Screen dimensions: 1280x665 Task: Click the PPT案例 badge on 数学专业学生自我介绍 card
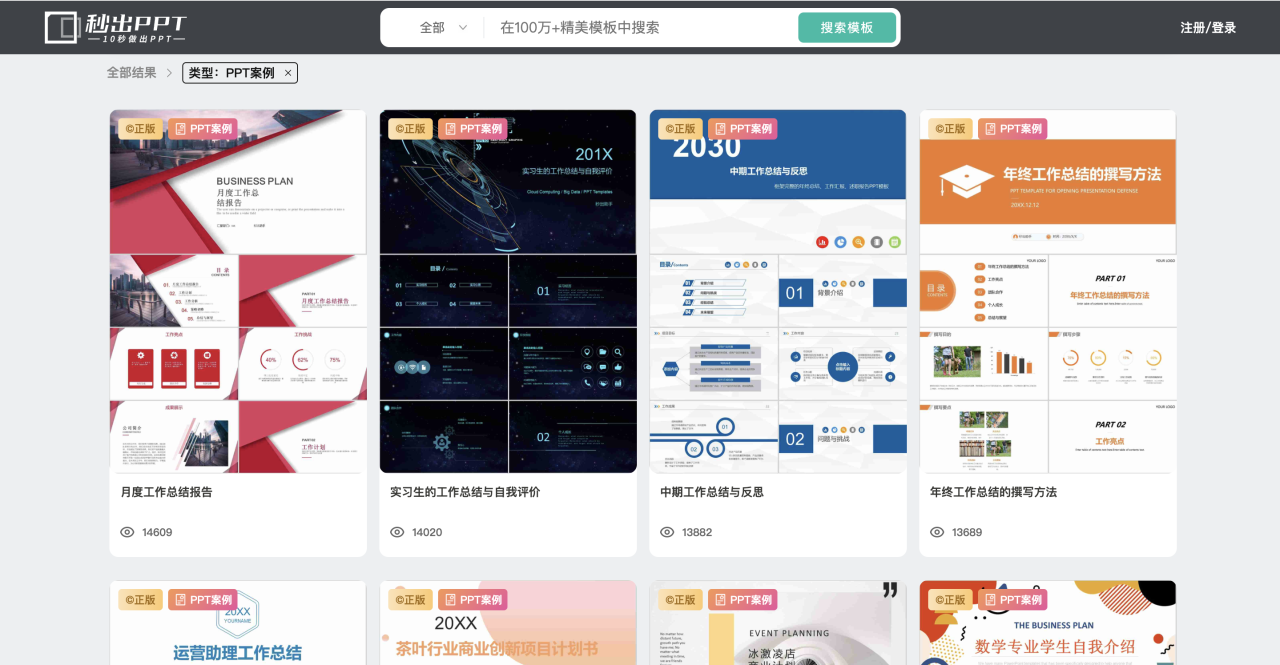click(x=1013, y=600)
